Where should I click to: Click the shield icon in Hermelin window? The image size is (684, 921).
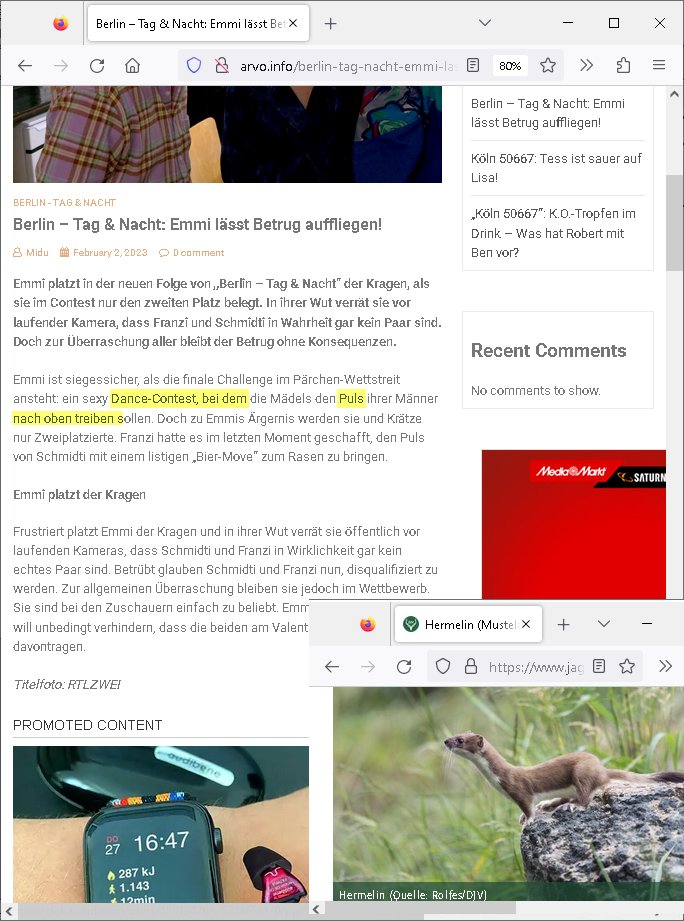pos(443,666)
